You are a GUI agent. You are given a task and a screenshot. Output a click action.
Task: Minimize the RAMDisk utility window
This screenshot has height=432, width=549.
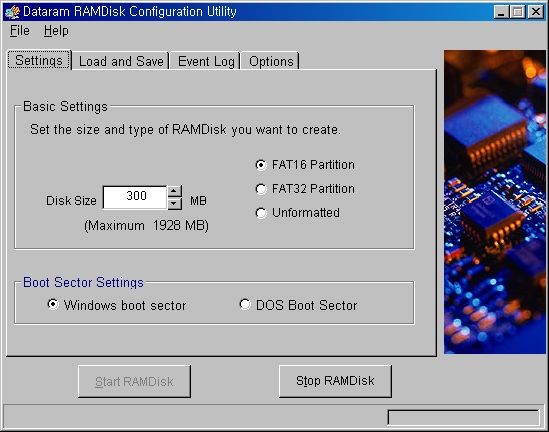coord(501,12)
